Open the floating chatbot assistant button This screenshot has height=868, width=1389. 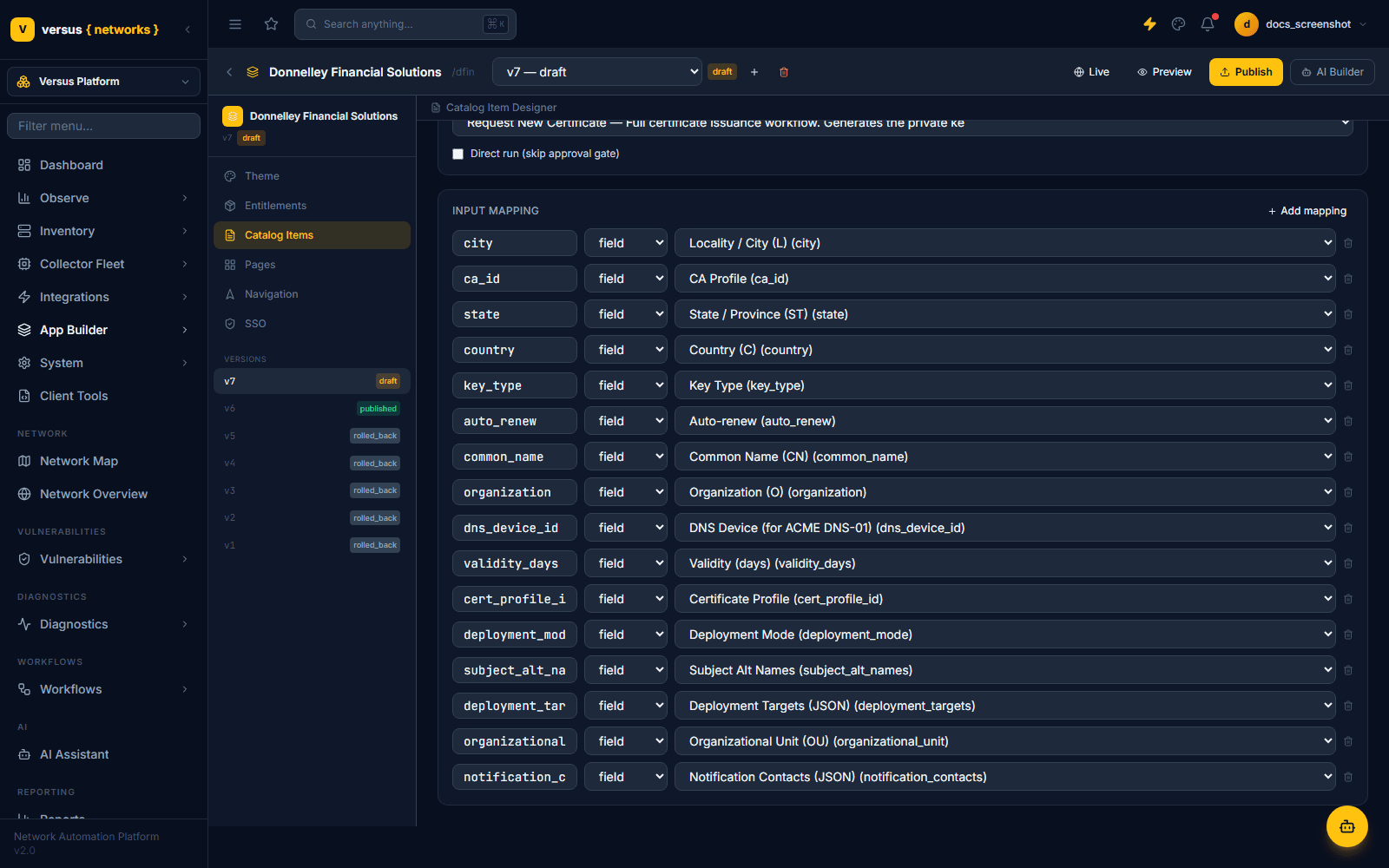pos(1347,826)
